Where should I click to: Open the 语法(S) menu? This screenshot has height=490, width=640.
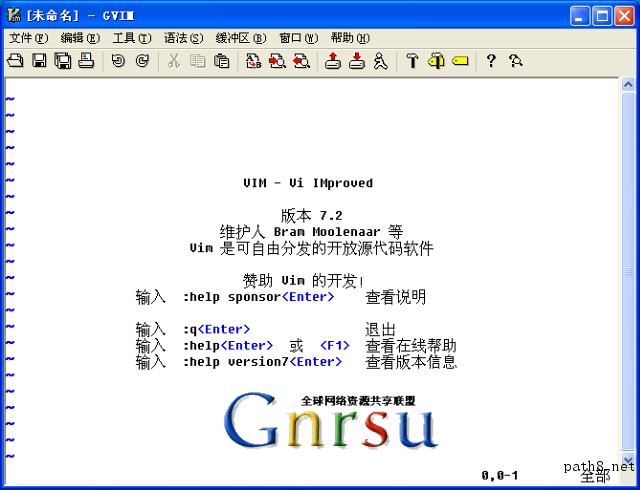(184, 38)
